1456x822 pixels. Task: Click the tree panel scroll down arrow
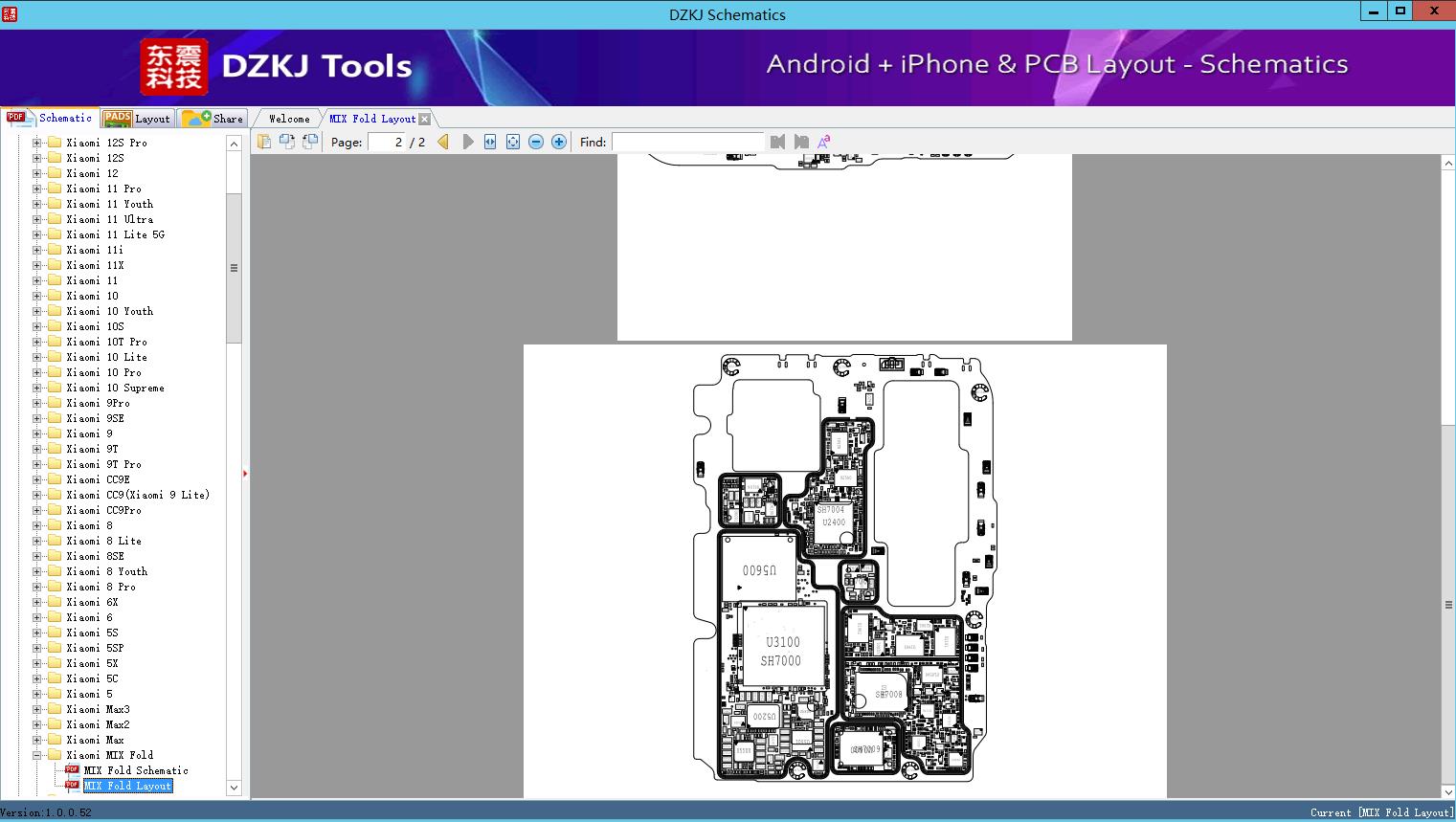(234, 788)
